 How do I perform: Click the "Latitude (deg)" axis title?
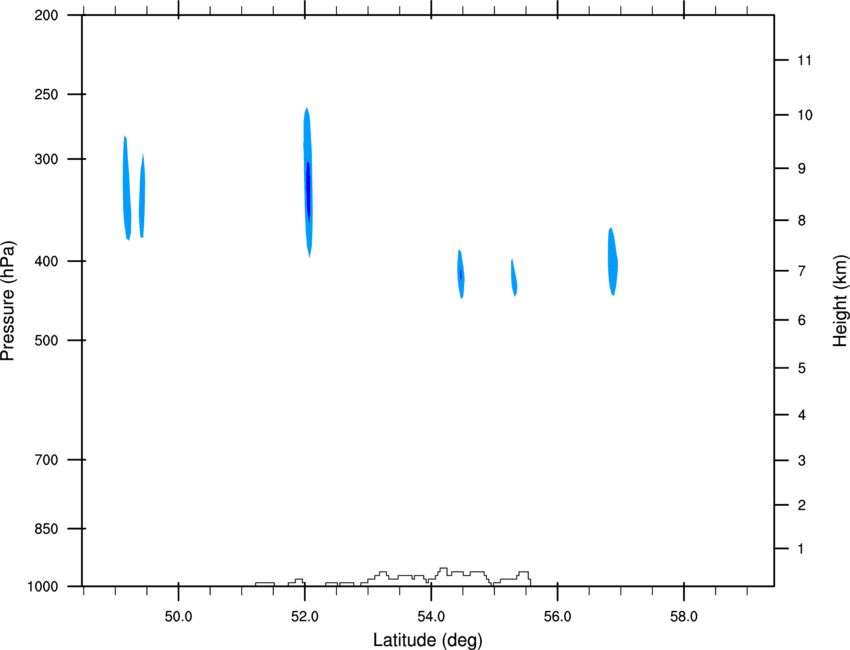(427, 640)
